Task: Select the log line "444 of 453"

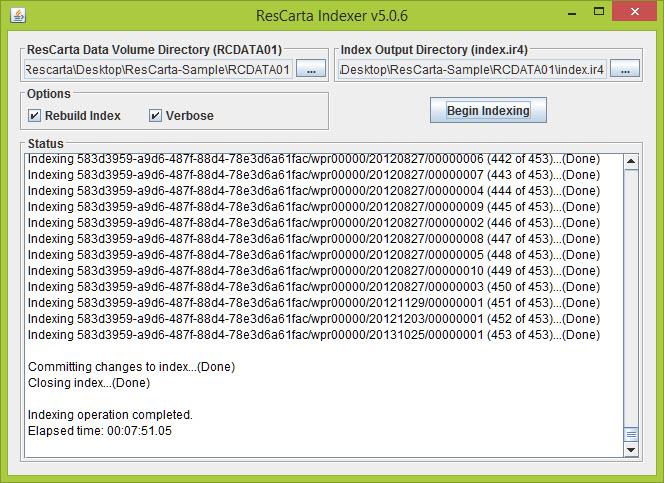Action: [x=314, y=191]
